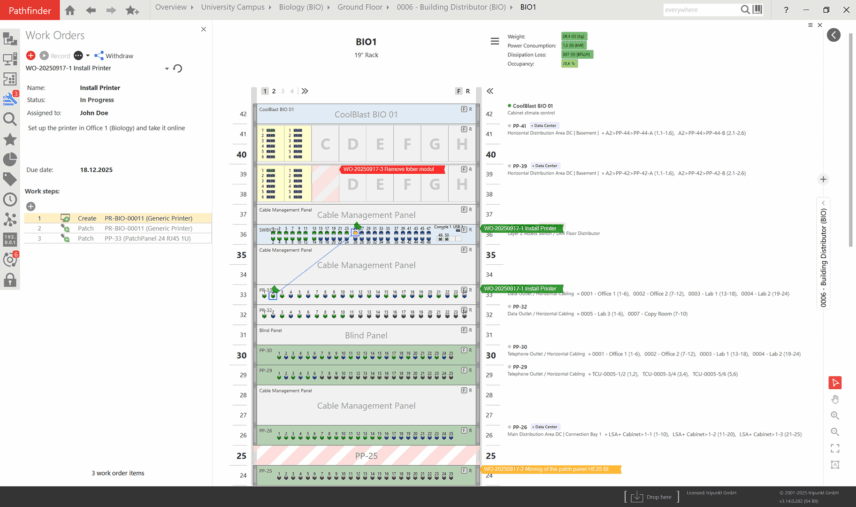Image resolution: width=856 pixels, height=507 pixels.
Task: Refresh the selected work order
Action: pyautogui.click(x=178, y=69)
